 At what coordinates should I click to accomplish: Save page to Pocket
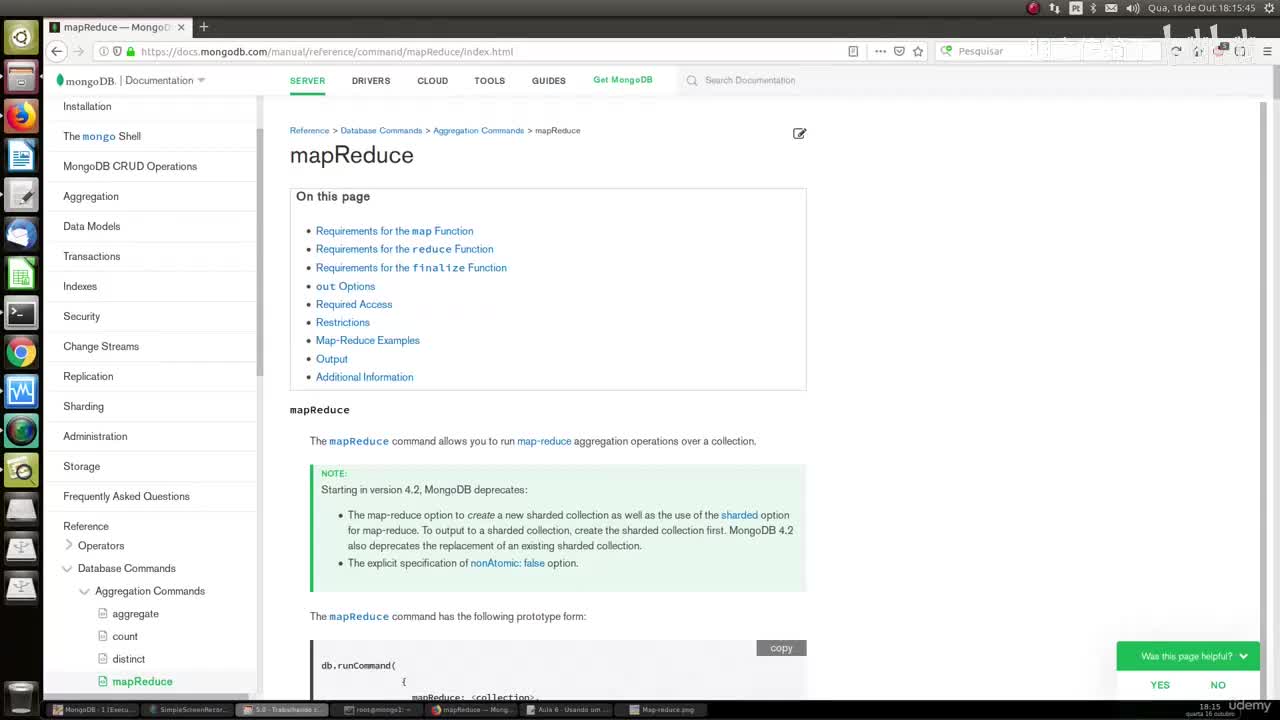[899, 51]
